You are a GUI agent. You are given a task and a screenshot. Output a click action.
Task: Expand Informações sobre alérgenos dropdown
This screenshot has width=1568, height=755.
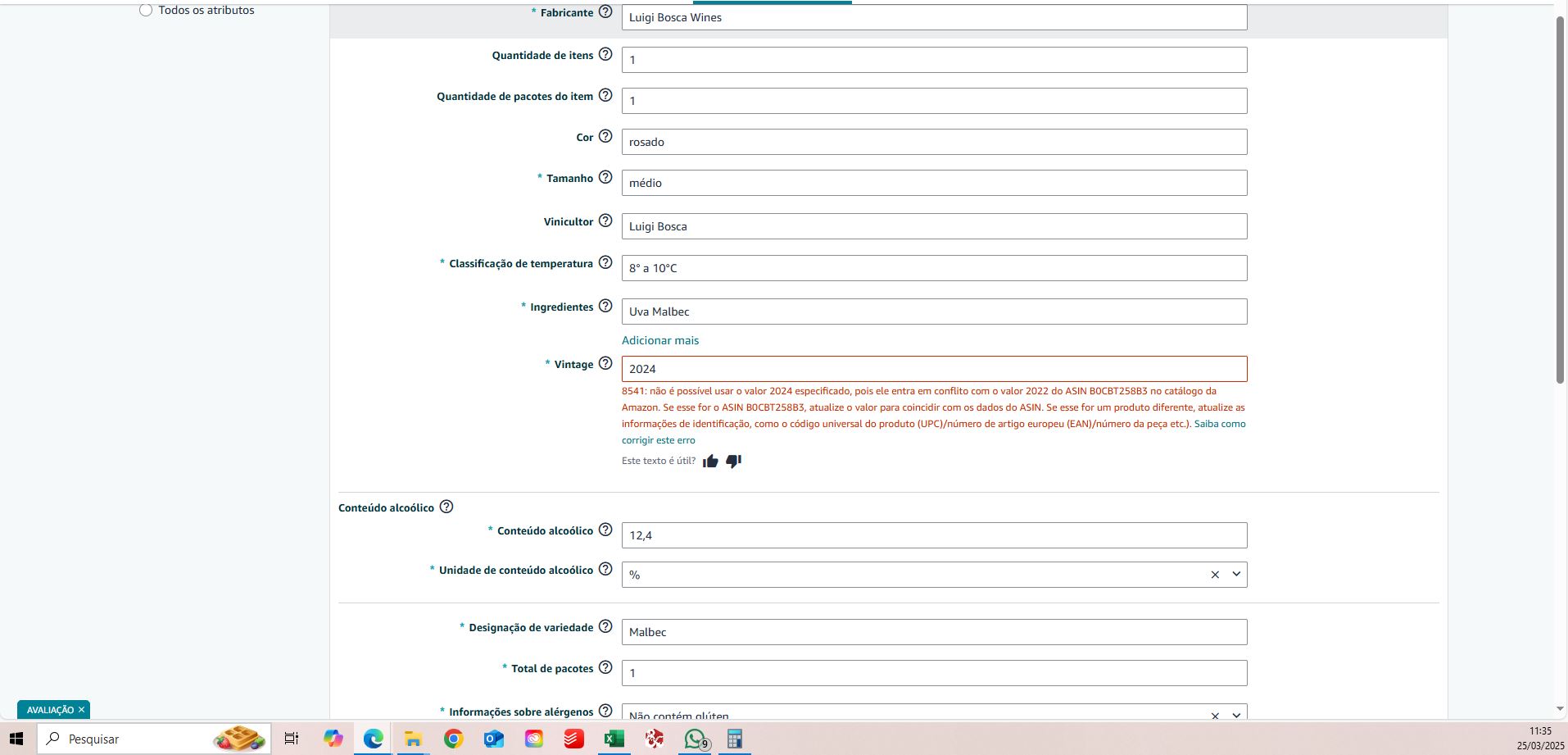[1236, 716]
